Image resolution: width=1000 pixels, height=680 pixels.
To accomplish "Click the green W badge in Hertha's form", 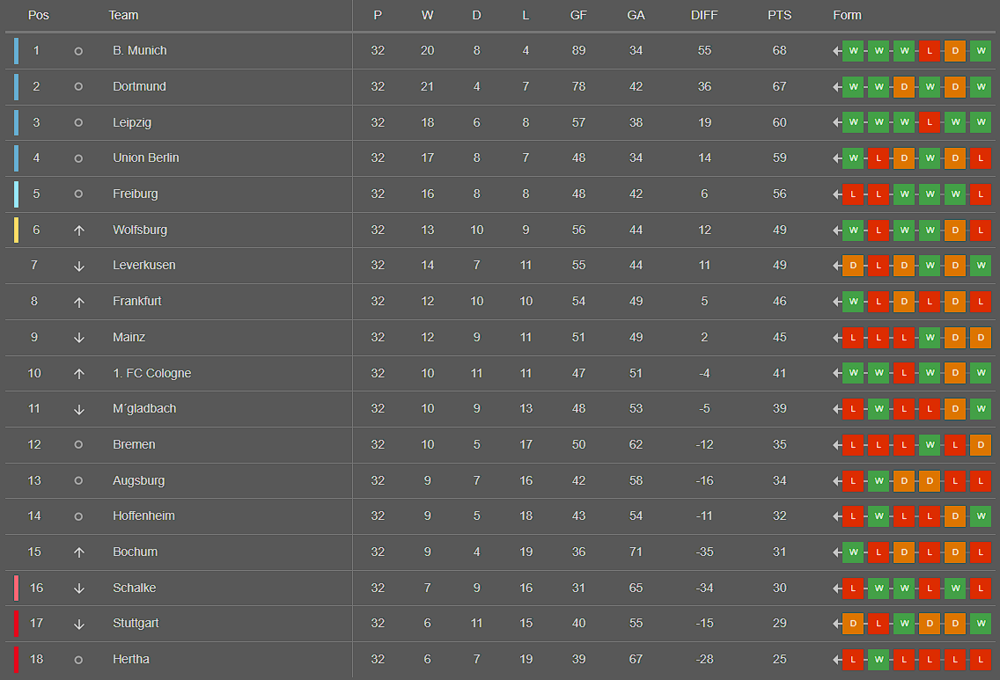I will tap(879, 659).
